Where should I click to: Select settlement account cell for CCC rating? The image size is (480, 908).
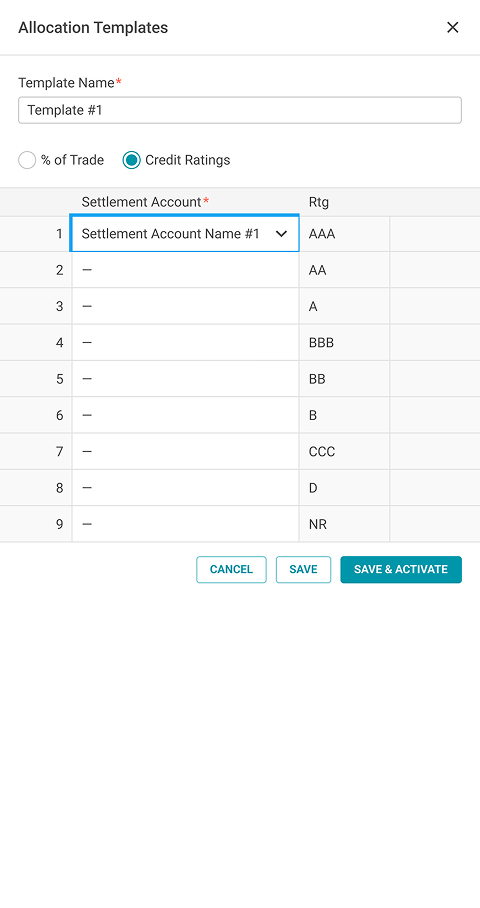click(x=185, y=451)
